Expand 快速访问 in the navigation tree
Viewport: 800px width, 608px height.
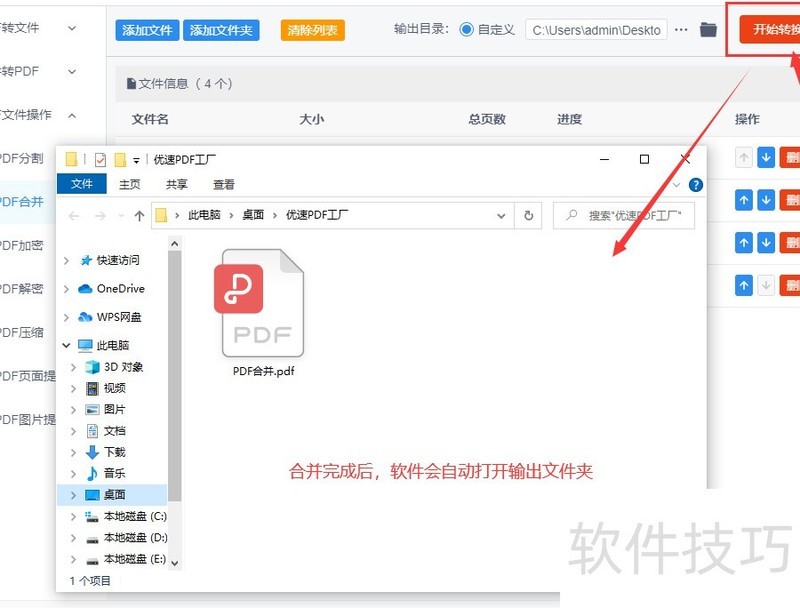coord(66,261)
